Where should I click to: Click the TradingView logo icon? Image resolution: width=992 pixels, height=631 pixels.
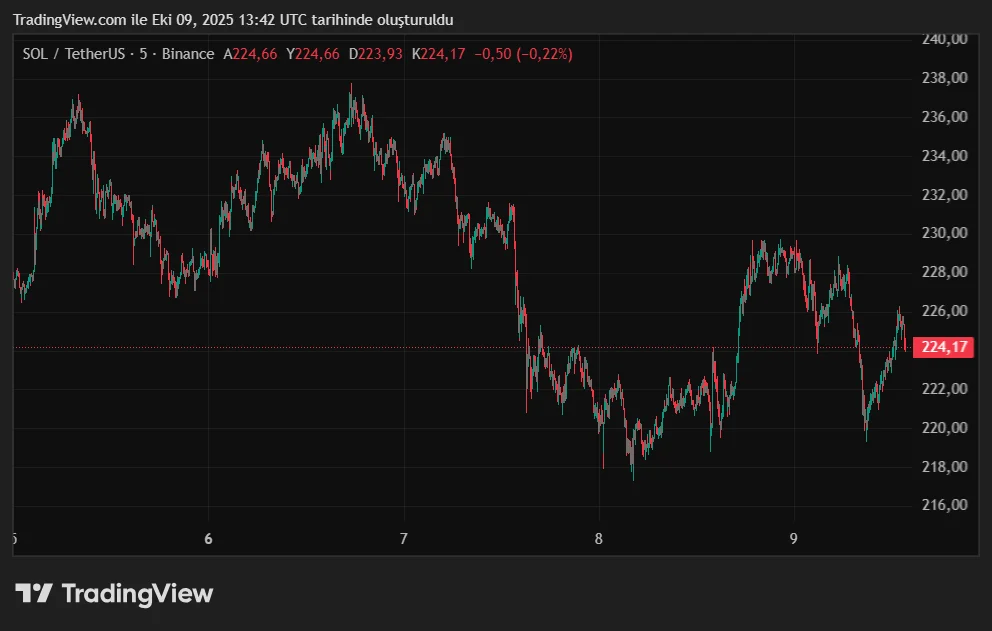33,593
